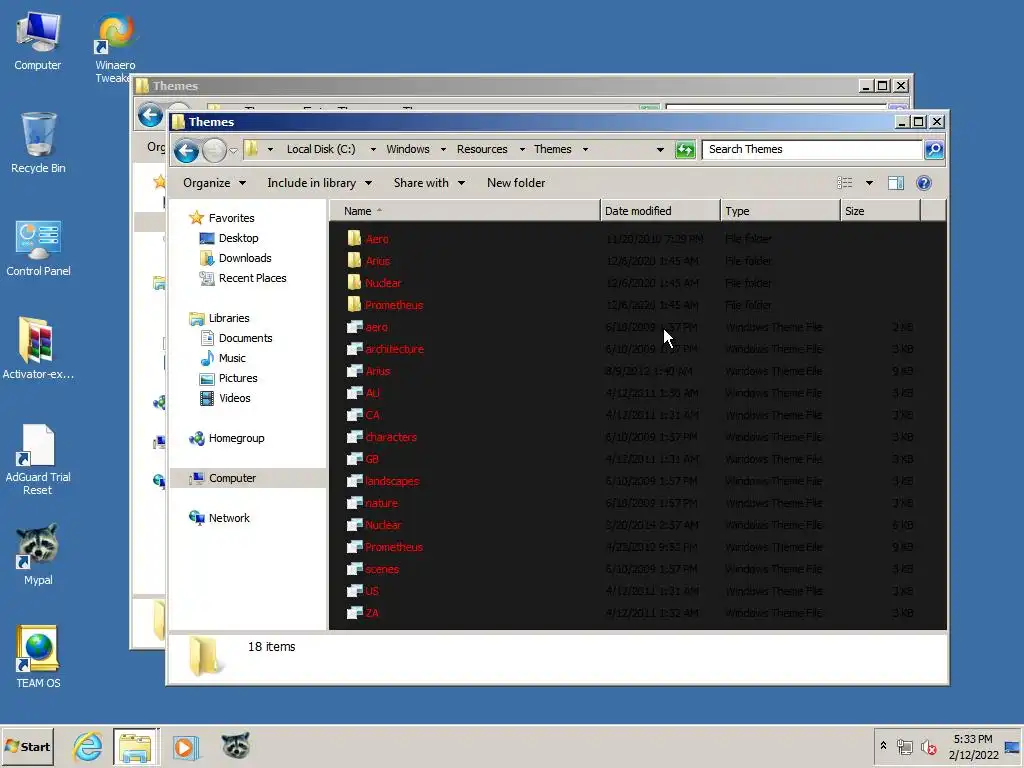
Task: Click the green Refresh button
Action: pos(685,150)
